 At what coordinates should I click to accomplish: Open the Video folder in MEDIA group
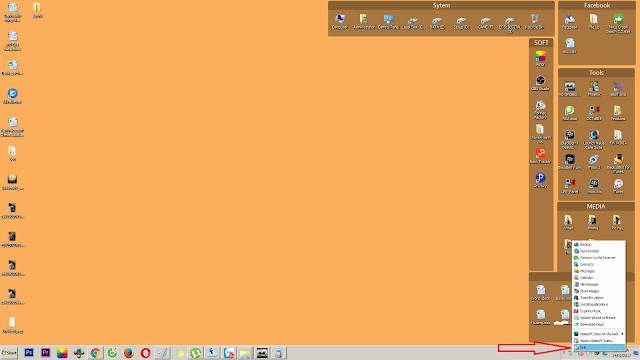pyautogui.click(x=569, y=222)
